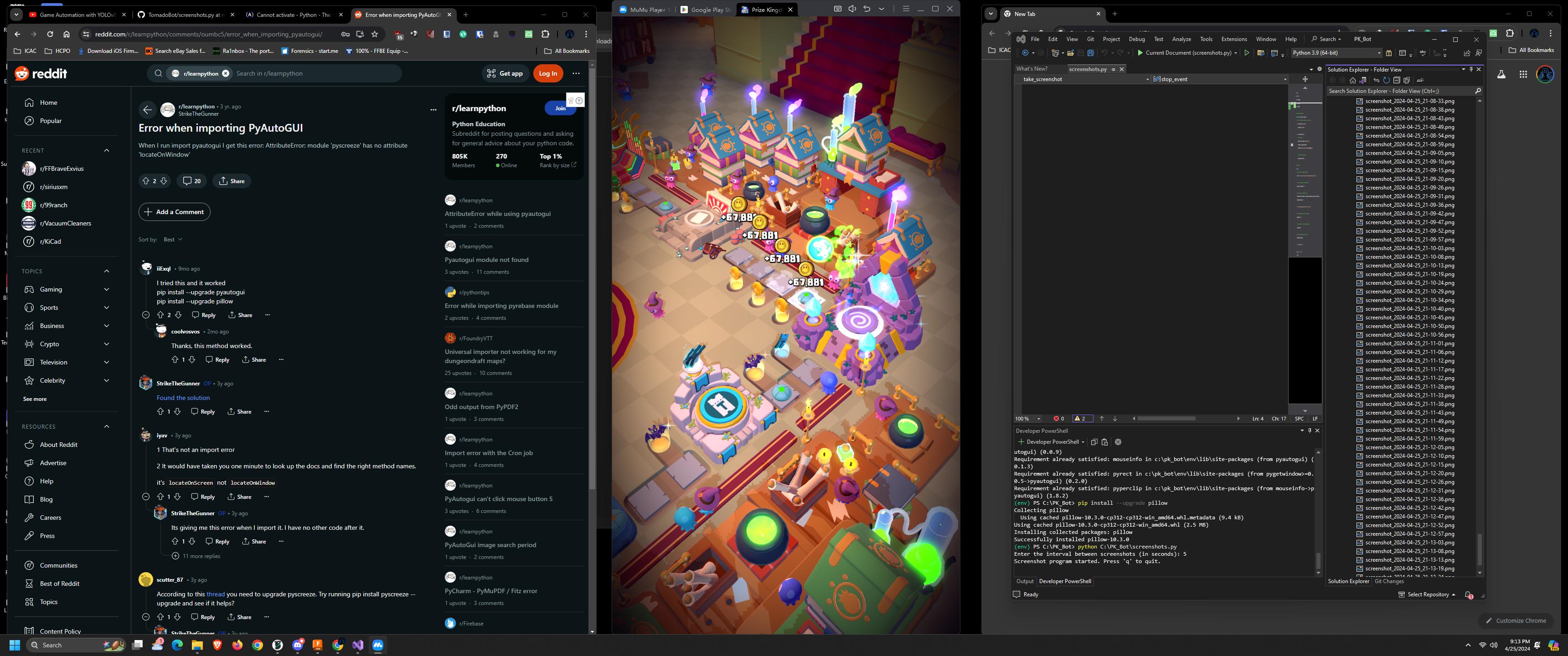The width and height of the screenshot is (1568, 656).
Task: Collapse iiExql's comment thread
Action: pyautogui.click(x=145, y=315)
